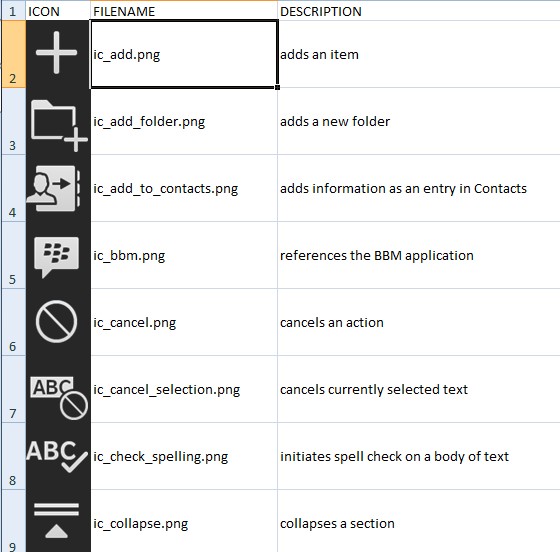Click the fill handle of selected cell
The height and width of the screenshot is (552, 560).
278,87
